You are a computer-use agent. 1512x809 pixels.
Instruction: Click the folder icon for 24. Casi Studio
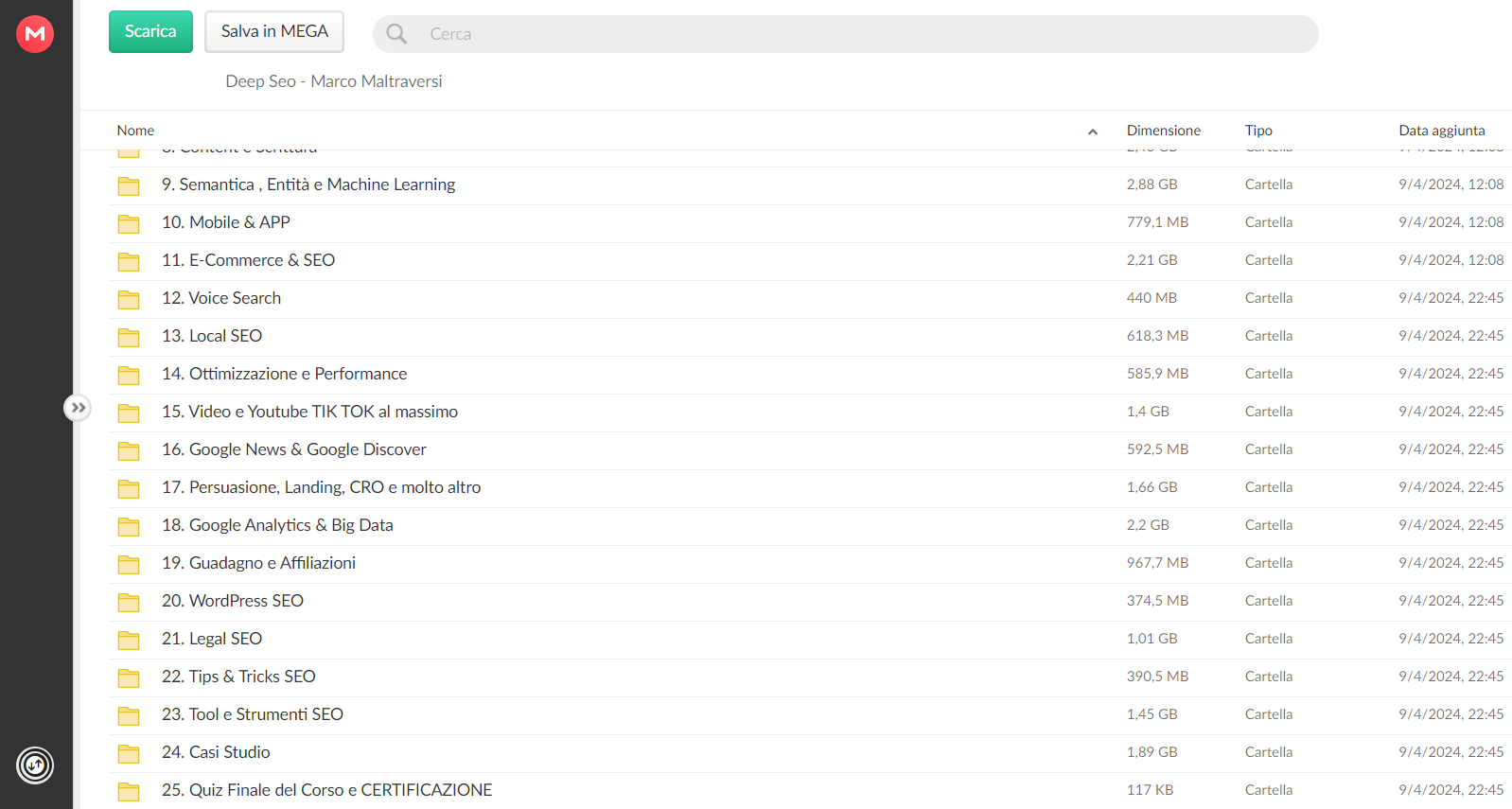pos(129,753)
